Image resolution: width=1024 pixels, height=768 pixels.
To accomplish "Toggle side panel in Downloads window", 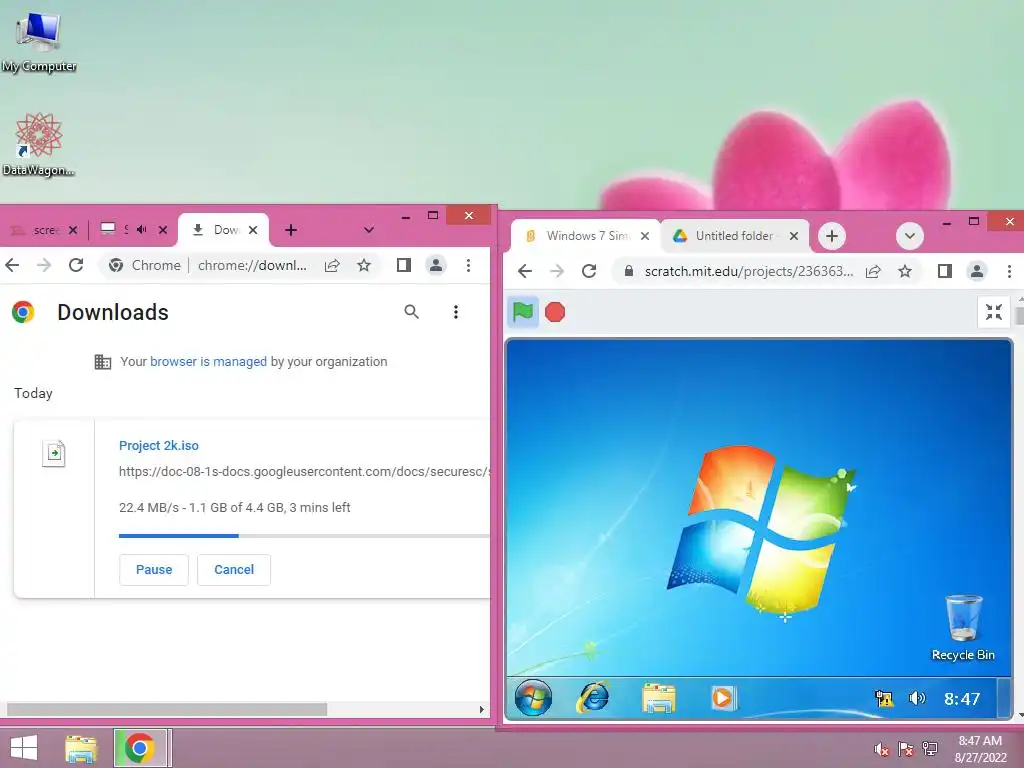I will (404, 265).
